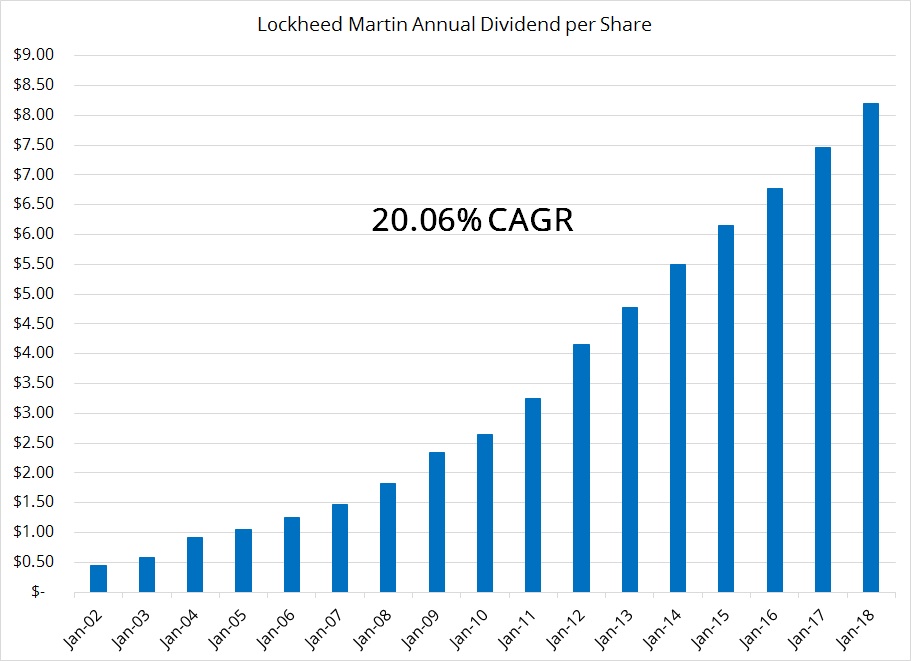The image size is (911, 661).
Task: Select the $5.00 y-axis label
Action: (34, 293)
